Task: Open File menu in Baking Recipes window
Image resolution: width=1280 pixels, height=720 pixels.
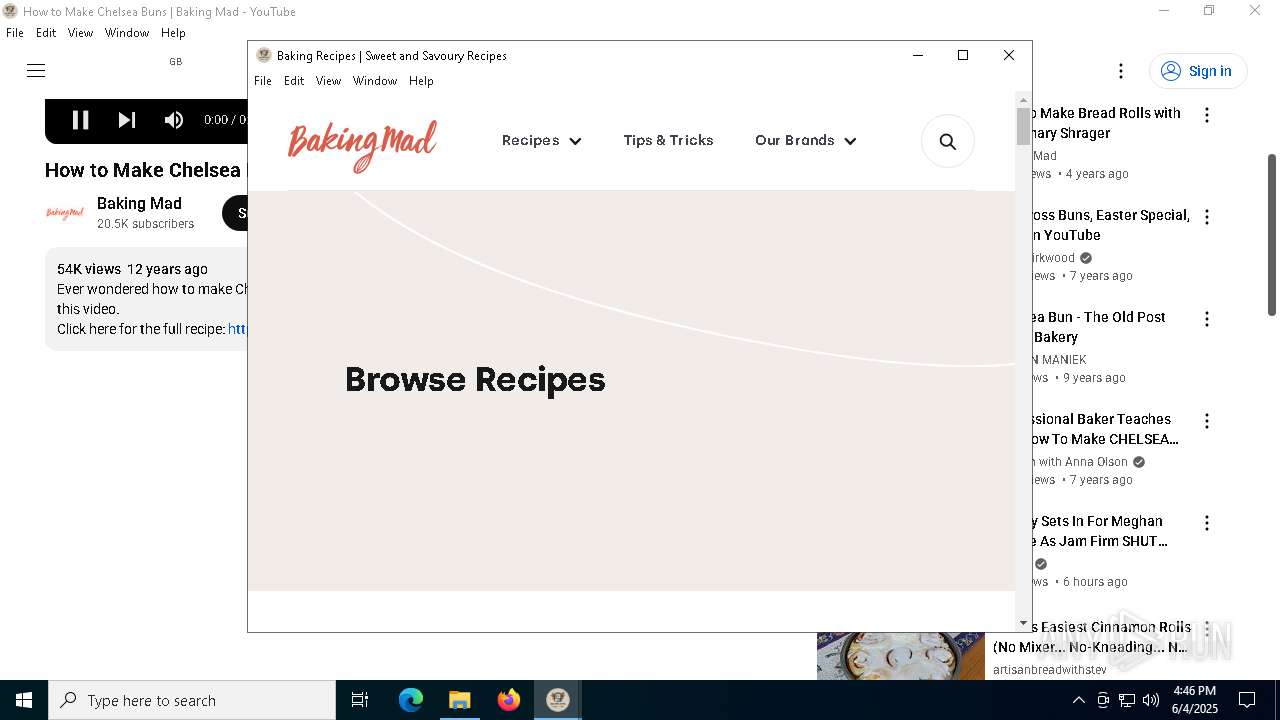Action: point(263,81)
